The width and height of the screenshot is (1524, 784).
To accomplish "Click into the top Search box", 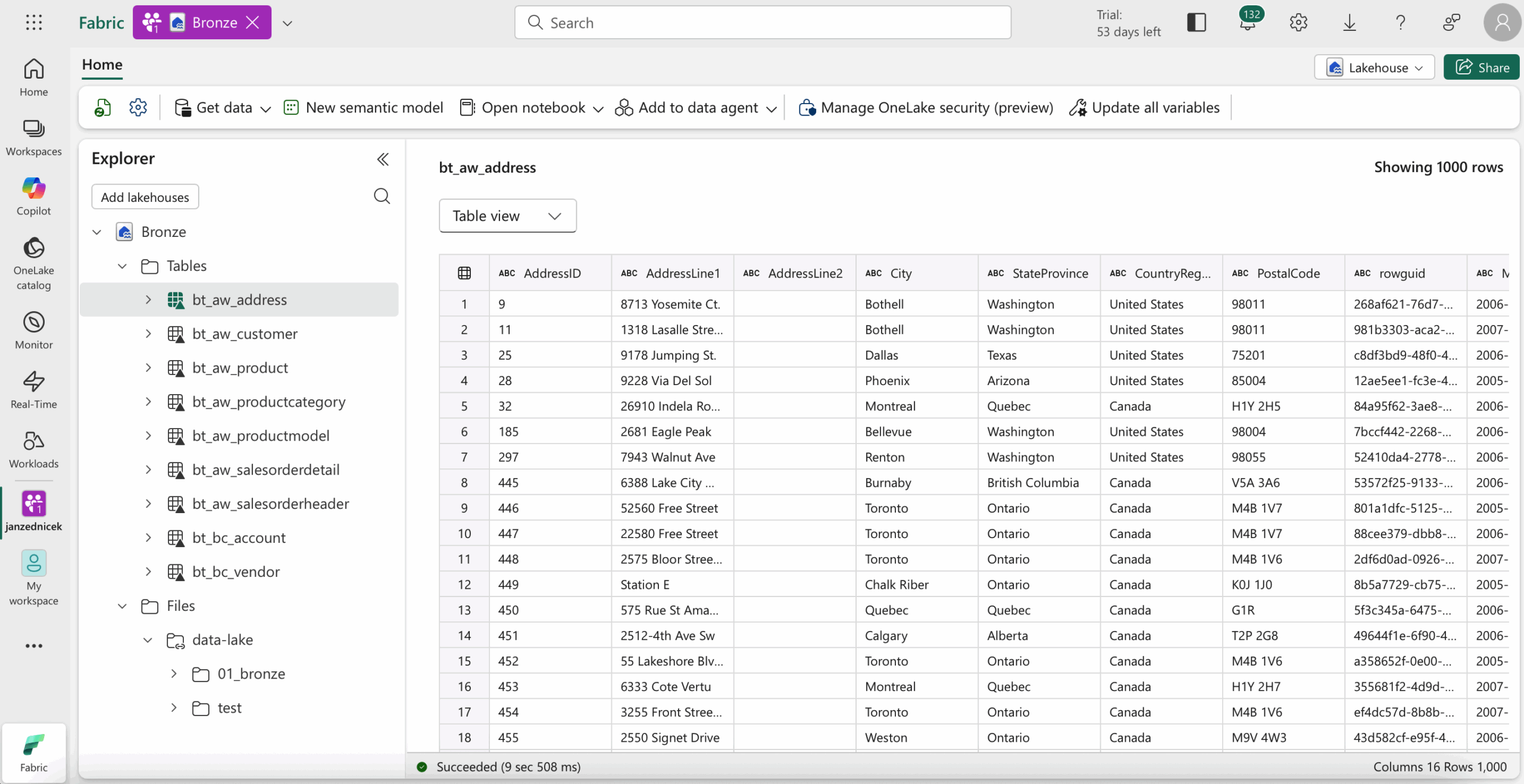I will (x=762, y=23).
